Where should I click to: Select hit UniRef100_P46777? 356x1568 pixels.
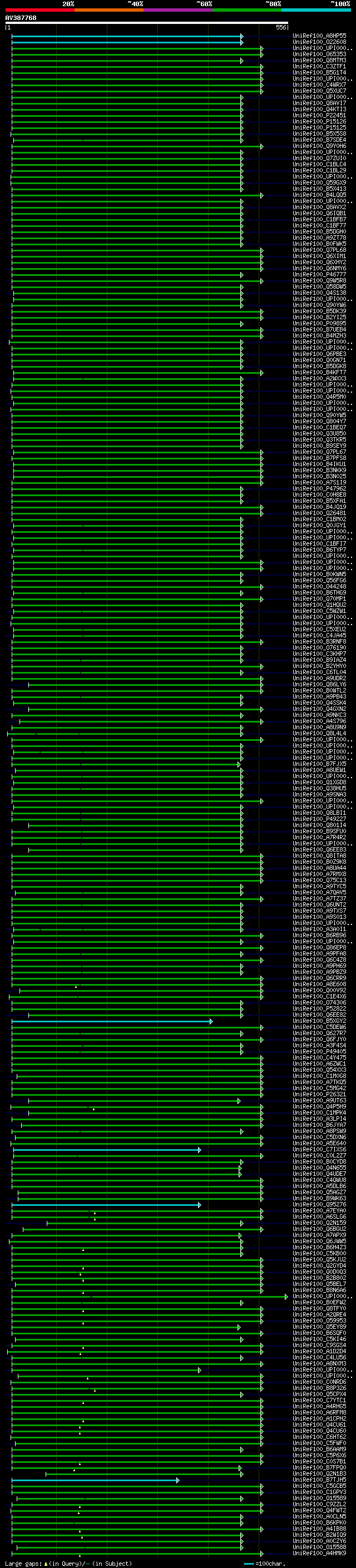point(319,275)
